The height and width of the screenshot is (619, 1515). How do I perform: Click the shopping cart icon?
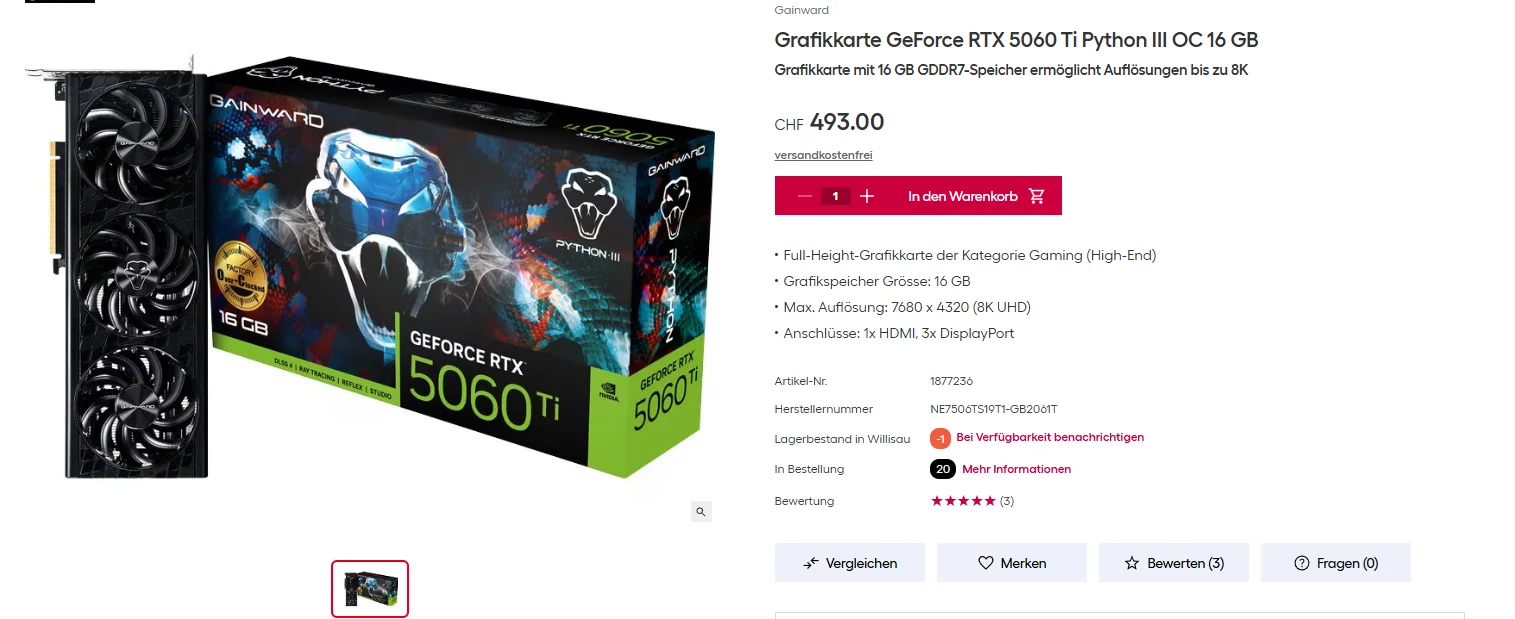1037,196
